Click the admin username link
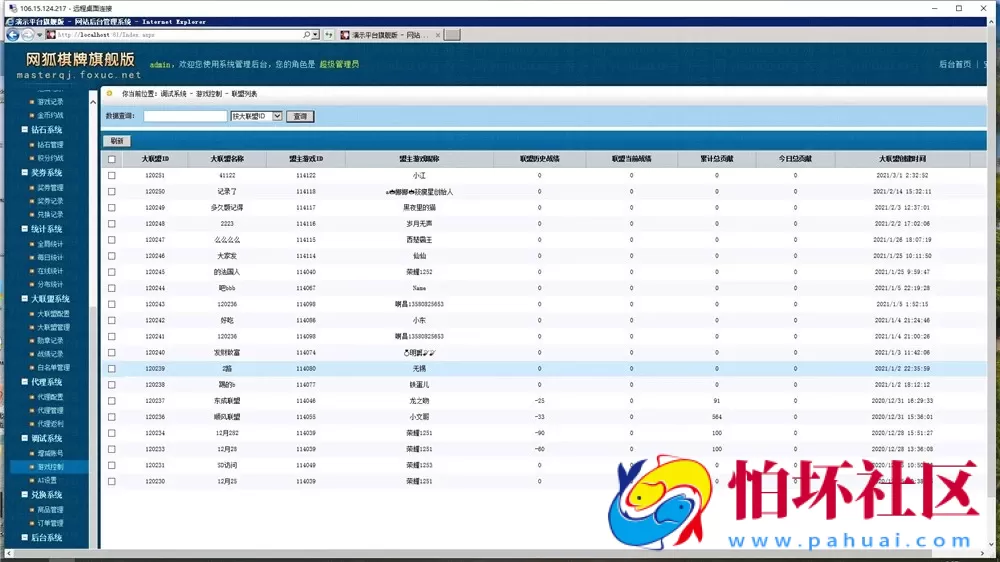This screenshot has width=1000, height=562. (160, 64)
